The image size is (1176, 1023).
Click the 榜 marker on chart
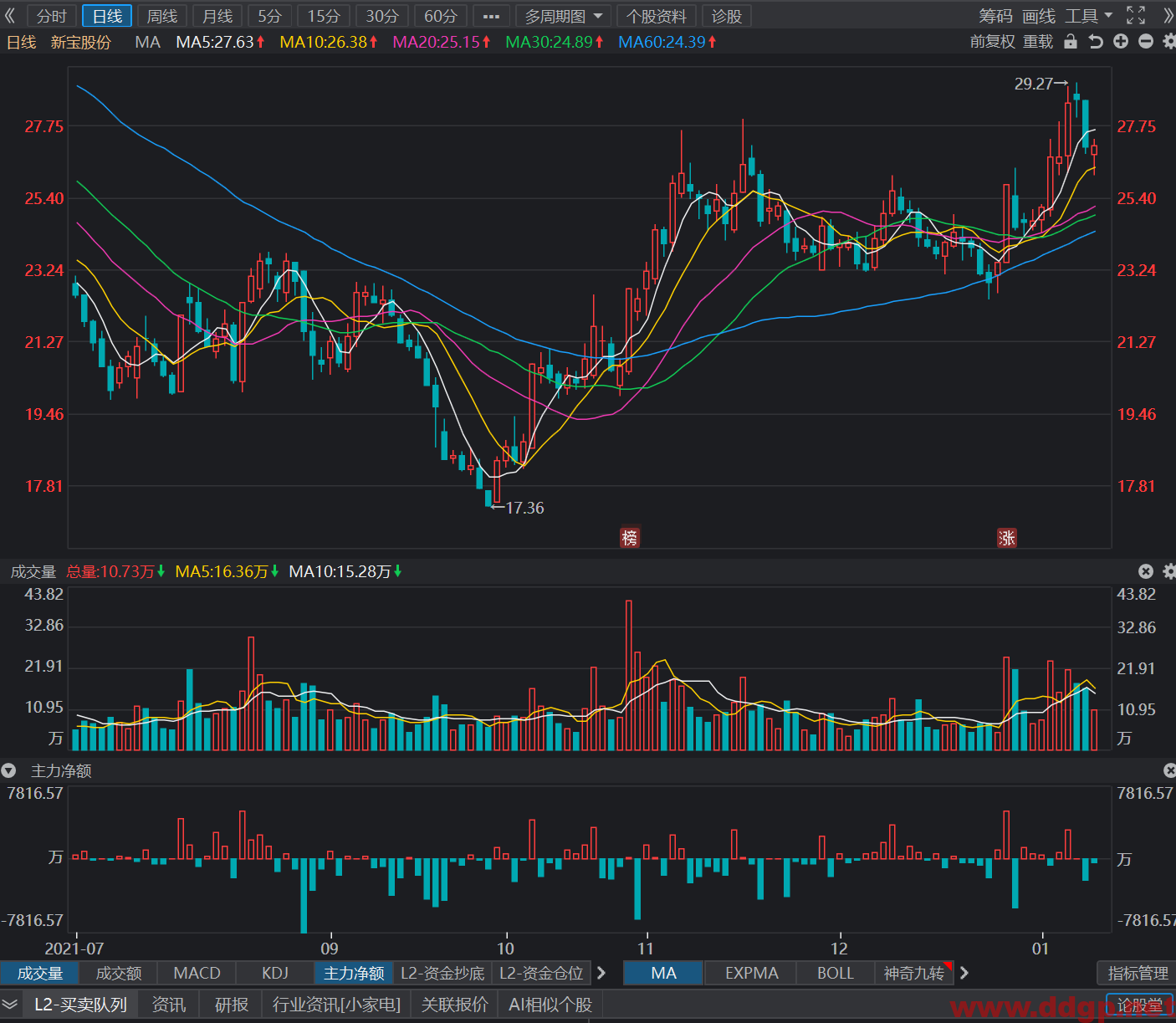pos(630,537)
